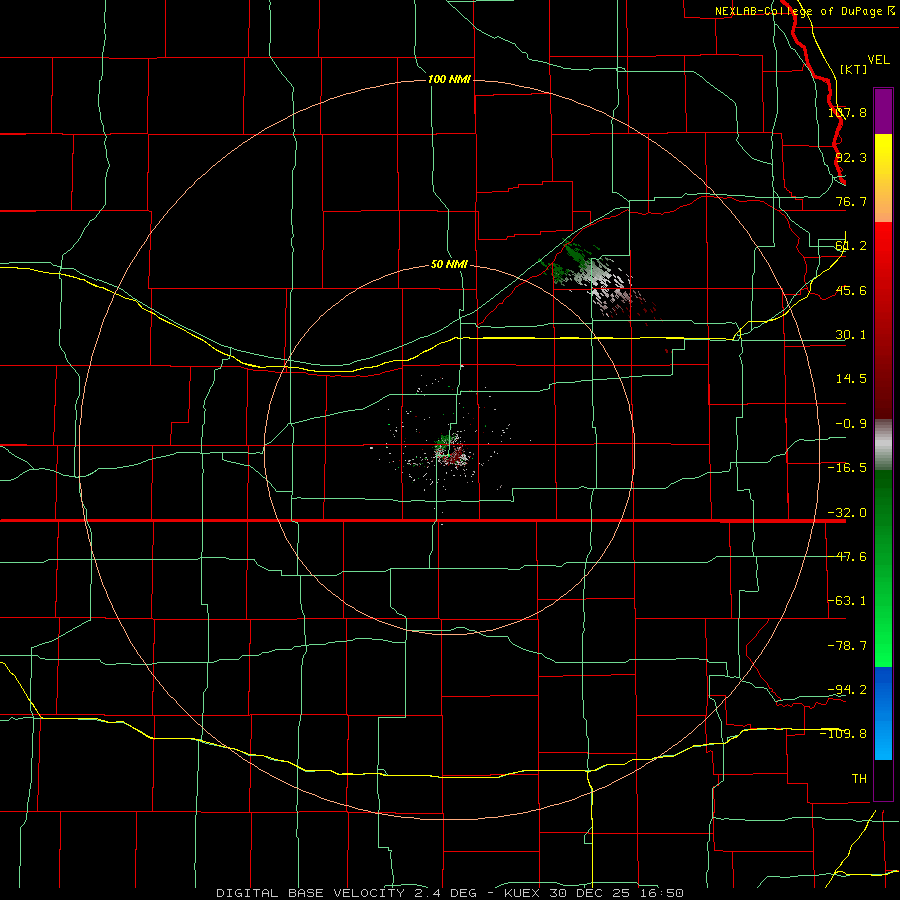The image size is (900, 900).
Task: Click the -47.6 velocity scale value
Action: point(847,557)
